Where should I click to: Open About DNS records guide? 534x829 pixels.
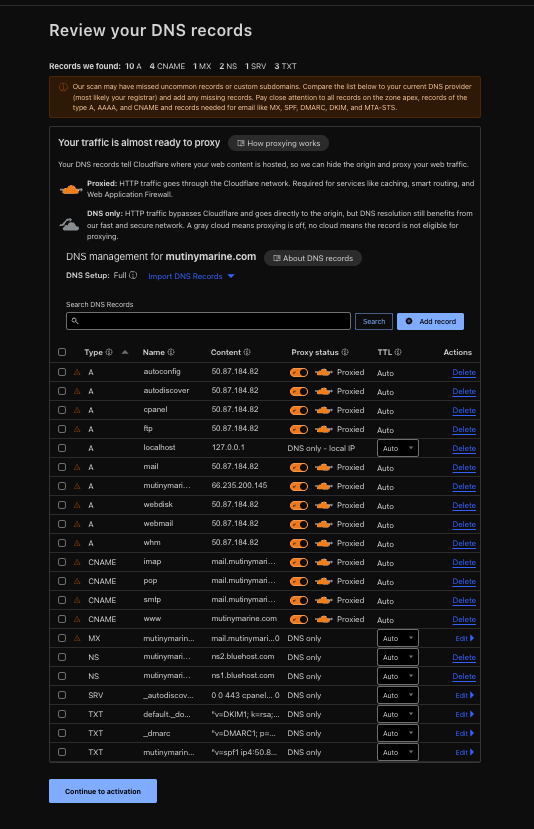coord(312,258)
